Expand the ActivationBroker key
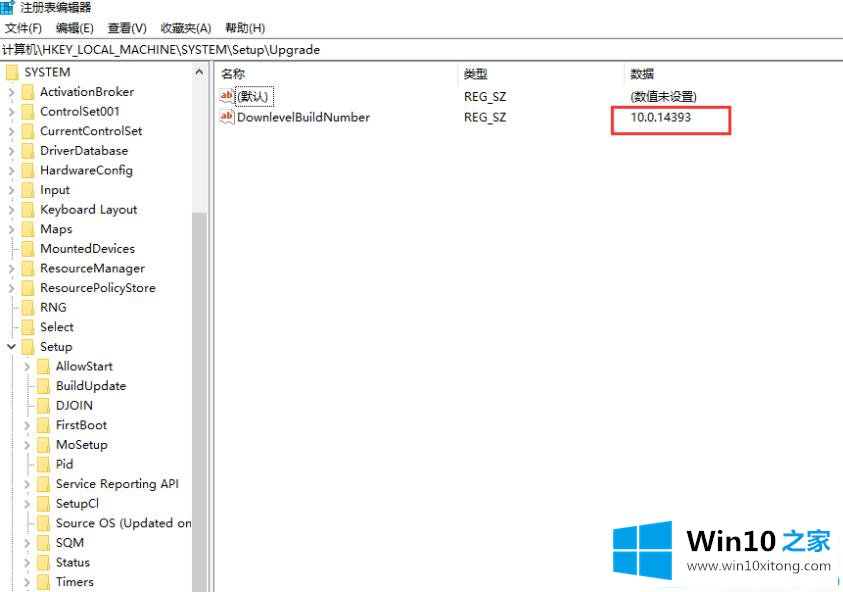This screenshot has width=843, height=592. [x=11, y=92]
